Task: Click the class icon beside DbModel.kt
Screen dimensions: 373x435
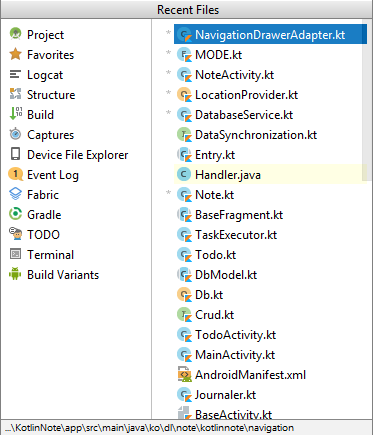Action: coord(184,275)
